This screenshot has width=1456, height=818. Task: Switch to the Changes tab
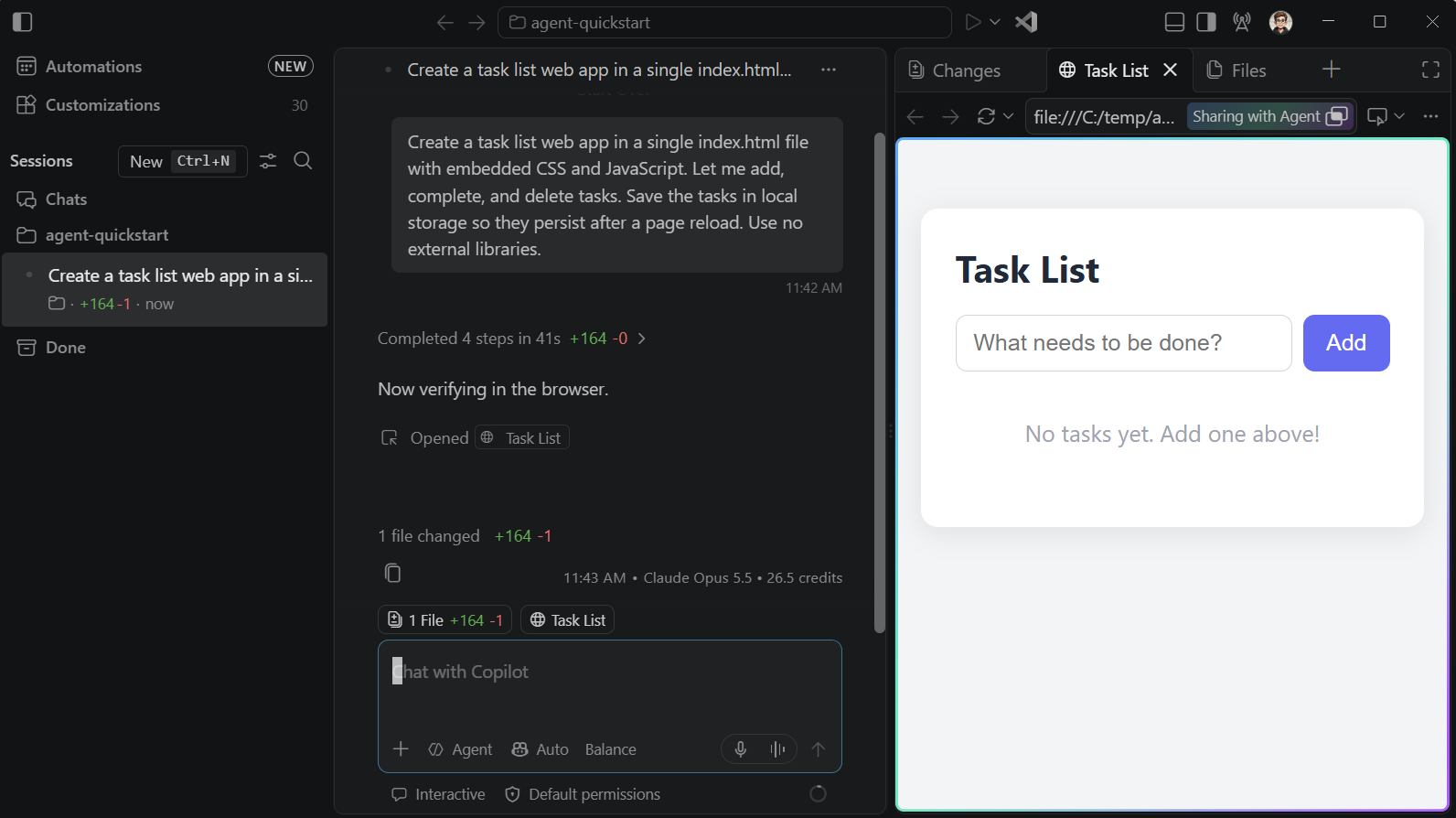[954, 70]
